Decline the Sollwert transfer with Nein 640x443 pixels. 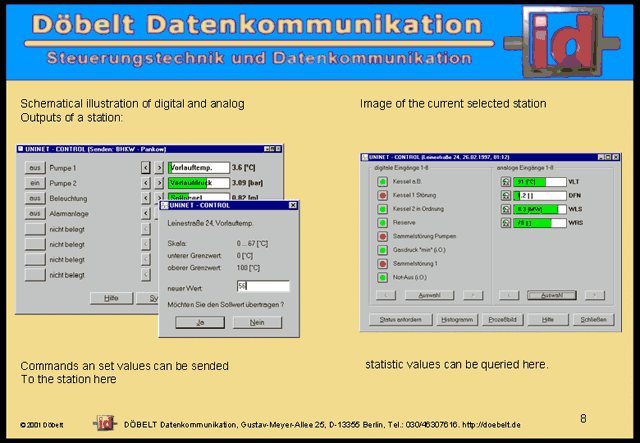(x=257, y=323)
